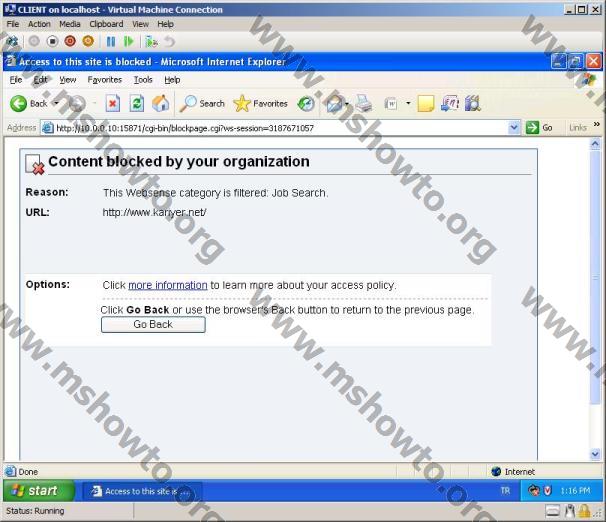Click the lock icon in VM status bar
This screenshot has height=522, width=606.
click(584, 511)
